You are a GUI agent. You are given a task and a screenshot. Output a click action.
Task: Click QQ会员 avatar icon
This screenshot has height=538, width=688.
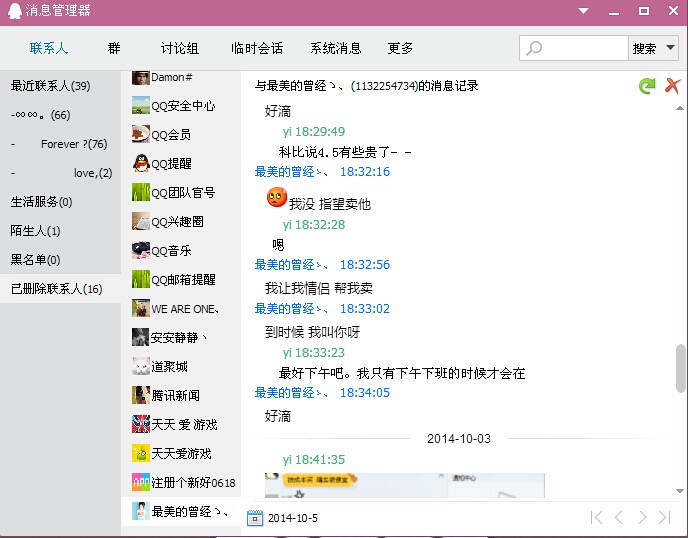coord(140,135)
